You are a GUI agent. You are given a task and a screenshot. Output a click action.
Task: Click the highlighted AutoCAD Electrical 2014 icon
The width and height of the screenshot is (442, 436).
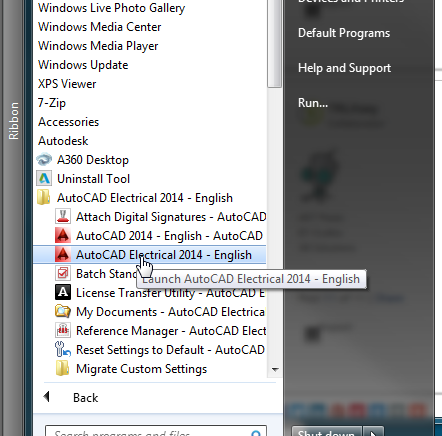[63, 254]
